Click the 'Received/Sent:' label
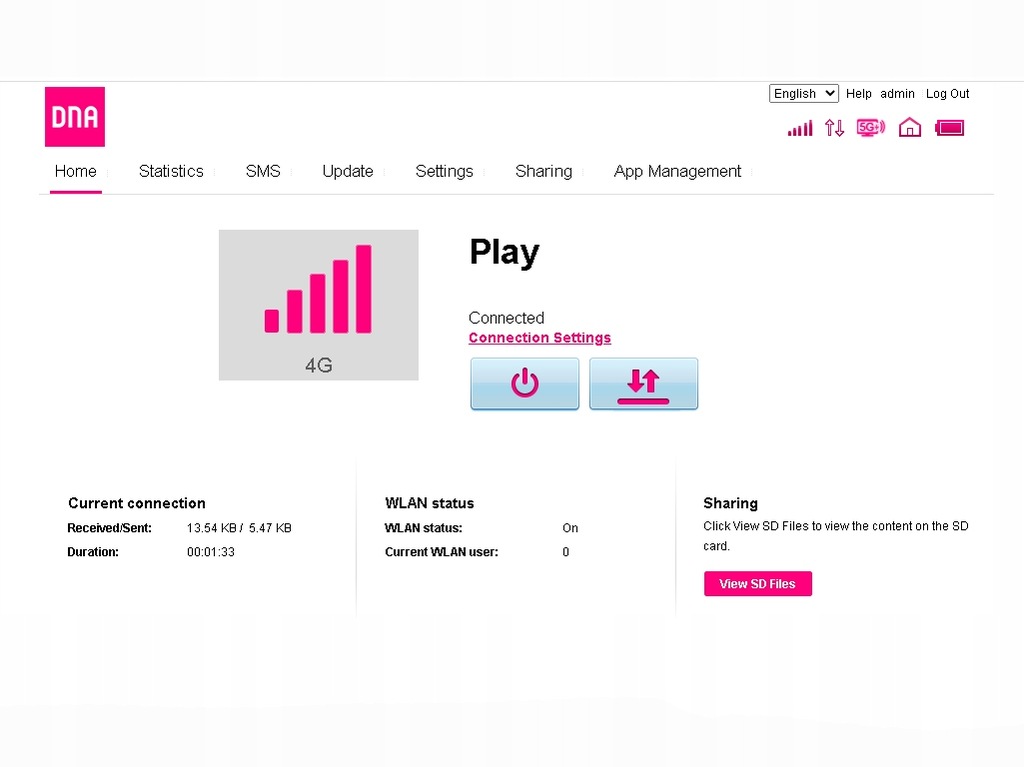This screenshot has height=767, width=1024. point(109,528)
